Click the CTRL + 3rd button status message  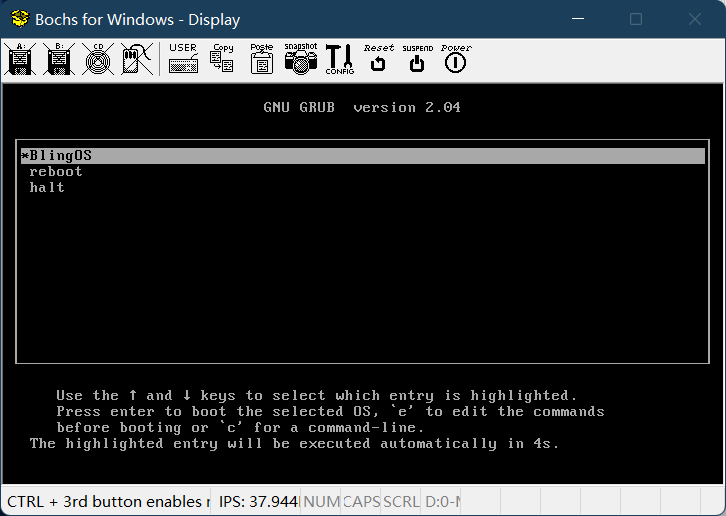click(108, 502)
